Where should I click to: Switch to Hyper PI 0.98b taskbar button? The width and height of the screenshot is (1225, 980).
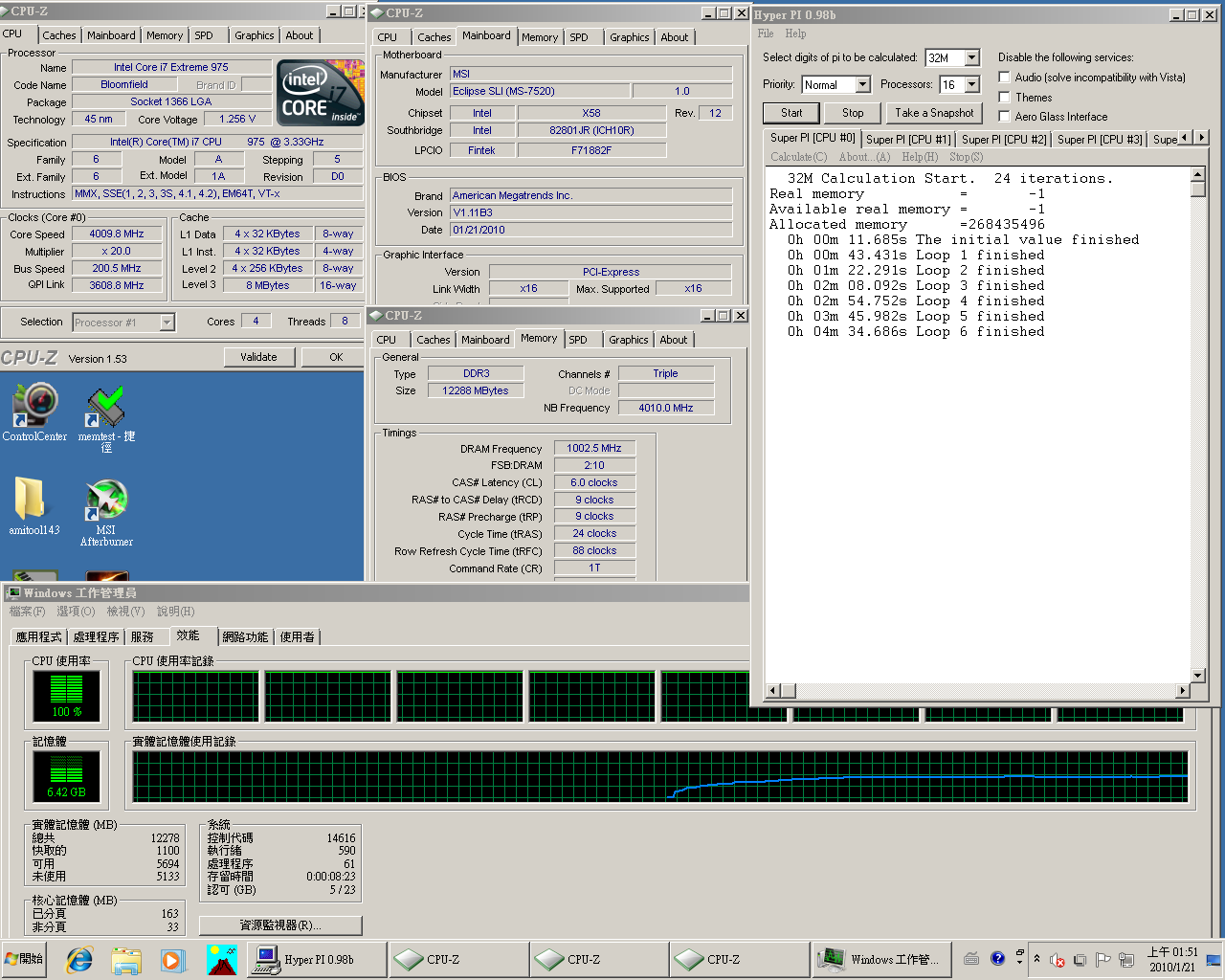click(x=318, y=959)
